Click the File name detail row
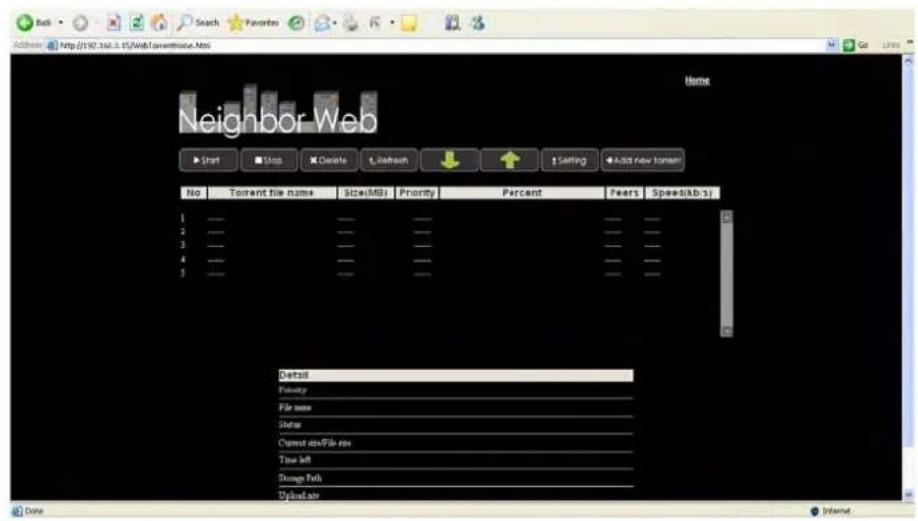918x521 pixels. click(455, 407)
